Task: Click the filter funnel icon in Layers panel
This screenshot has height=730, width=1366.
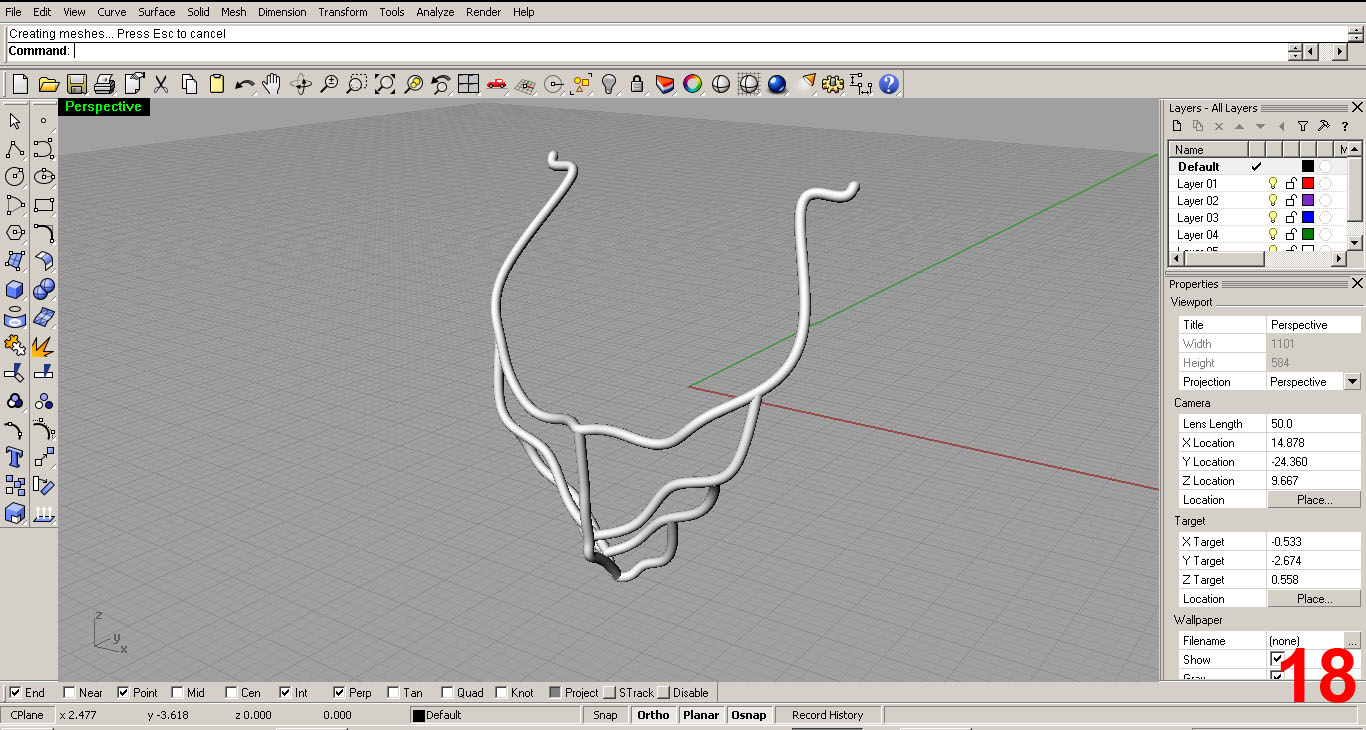Action: (1302, 126)
